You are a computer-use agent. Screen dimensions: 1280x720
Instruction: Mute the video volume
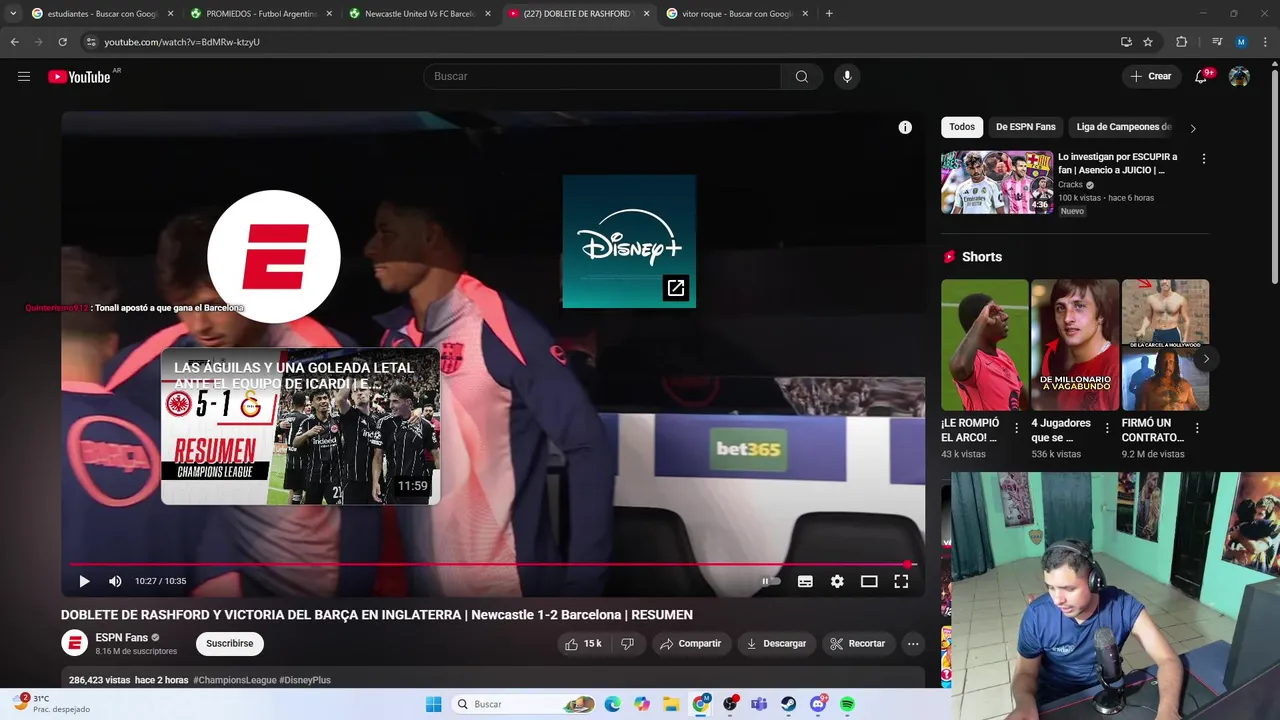(115, 581)
